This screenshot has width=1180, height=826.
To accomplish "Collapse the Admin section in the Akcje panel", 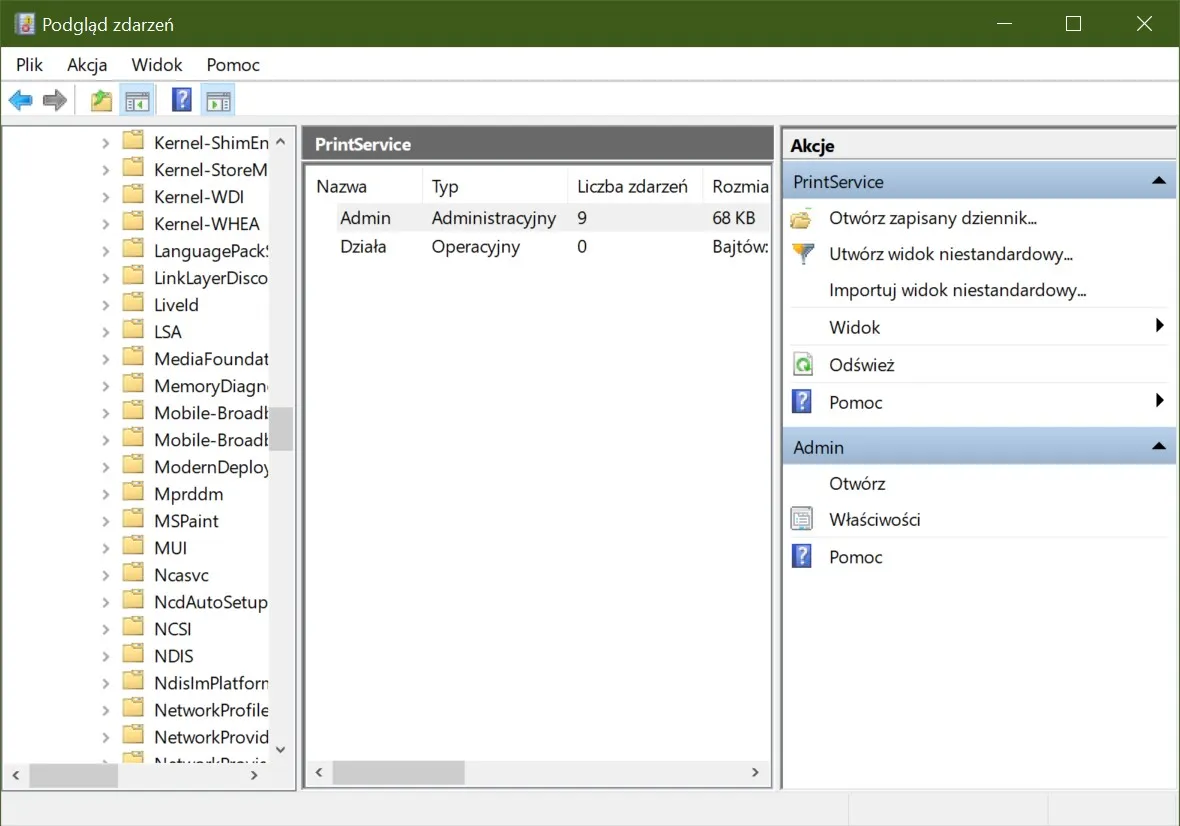I will 1159,446.
